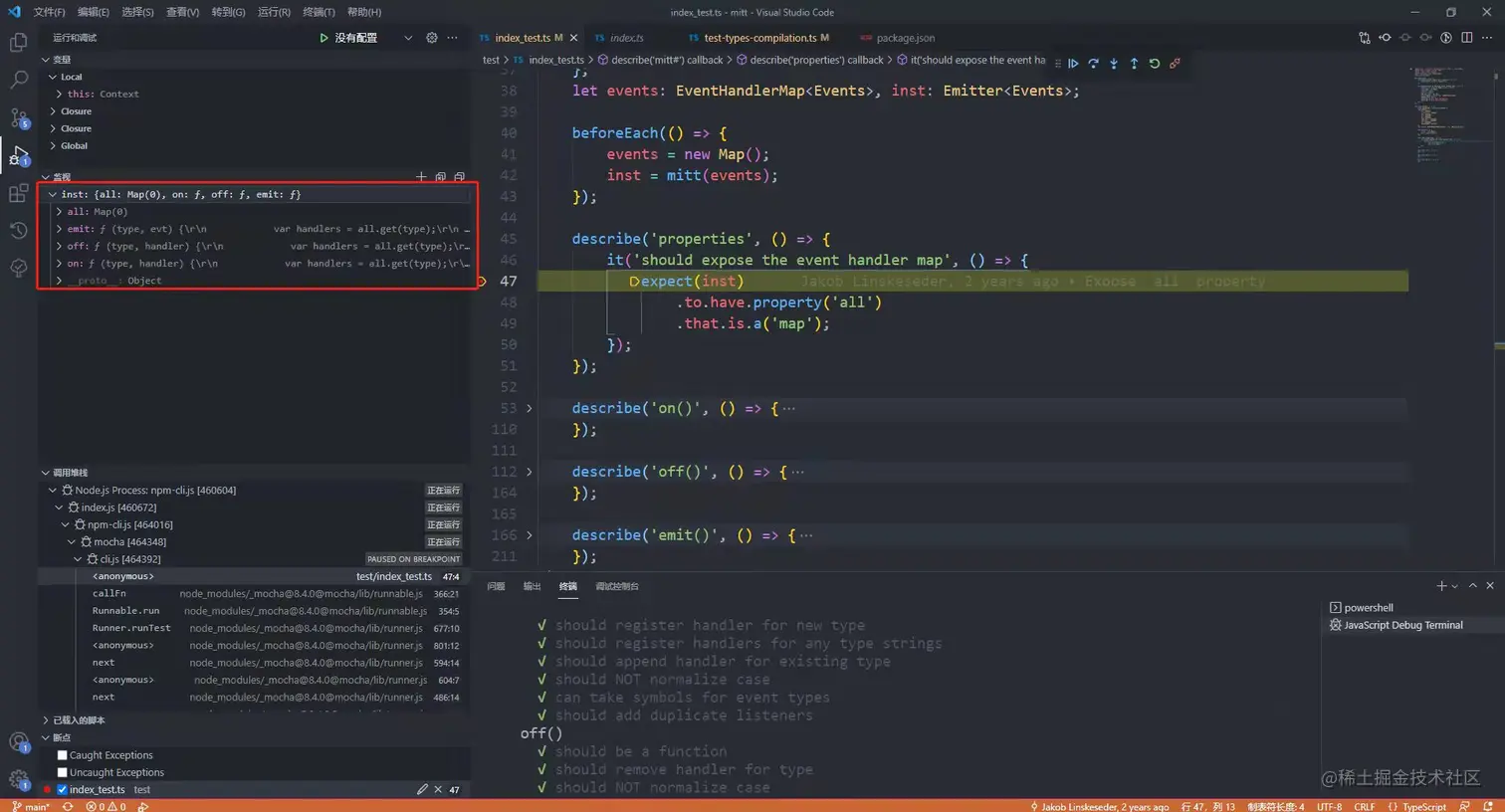Image resolution: width=1505 pixels, height=812 pixels.
Task: Step over with the debug toolbar
Action: 1093,63
